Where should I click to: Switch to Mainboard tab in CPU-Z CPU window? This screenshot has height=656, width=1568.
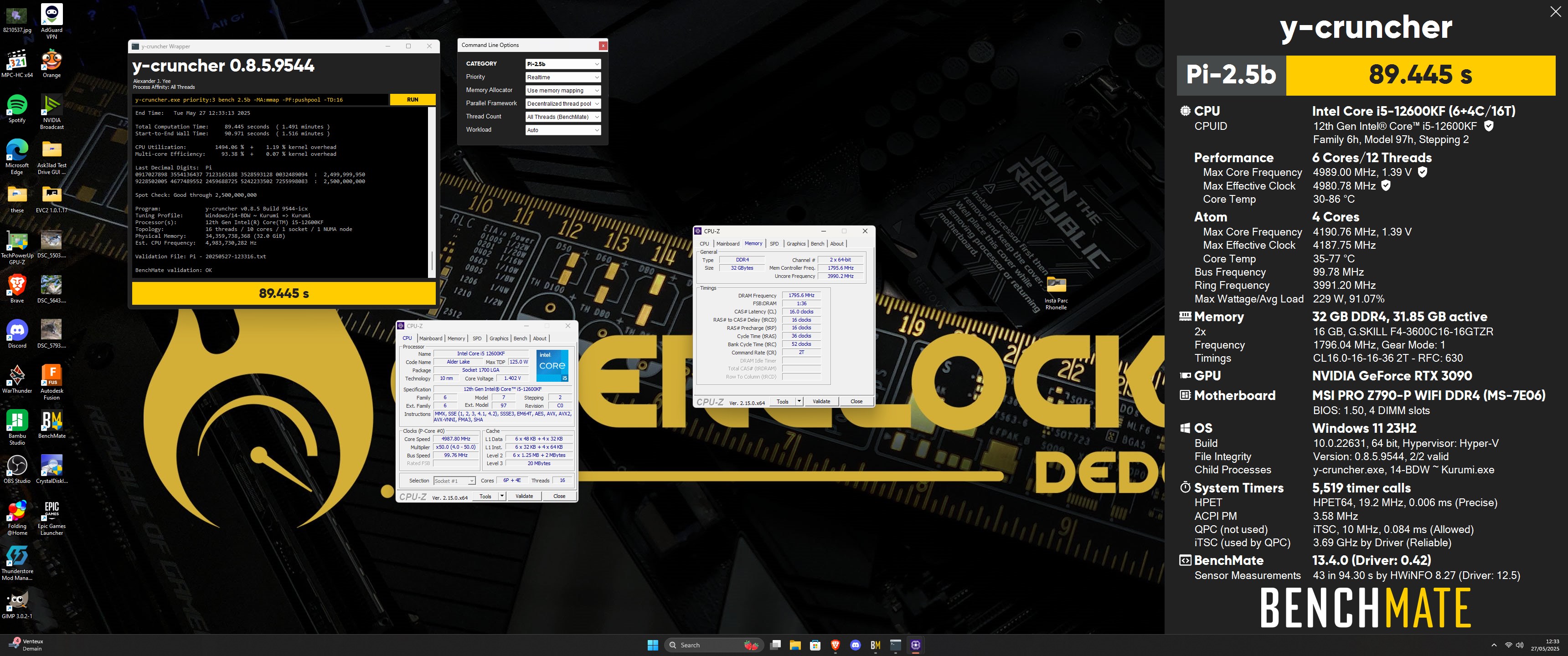[x=430, y=338]
